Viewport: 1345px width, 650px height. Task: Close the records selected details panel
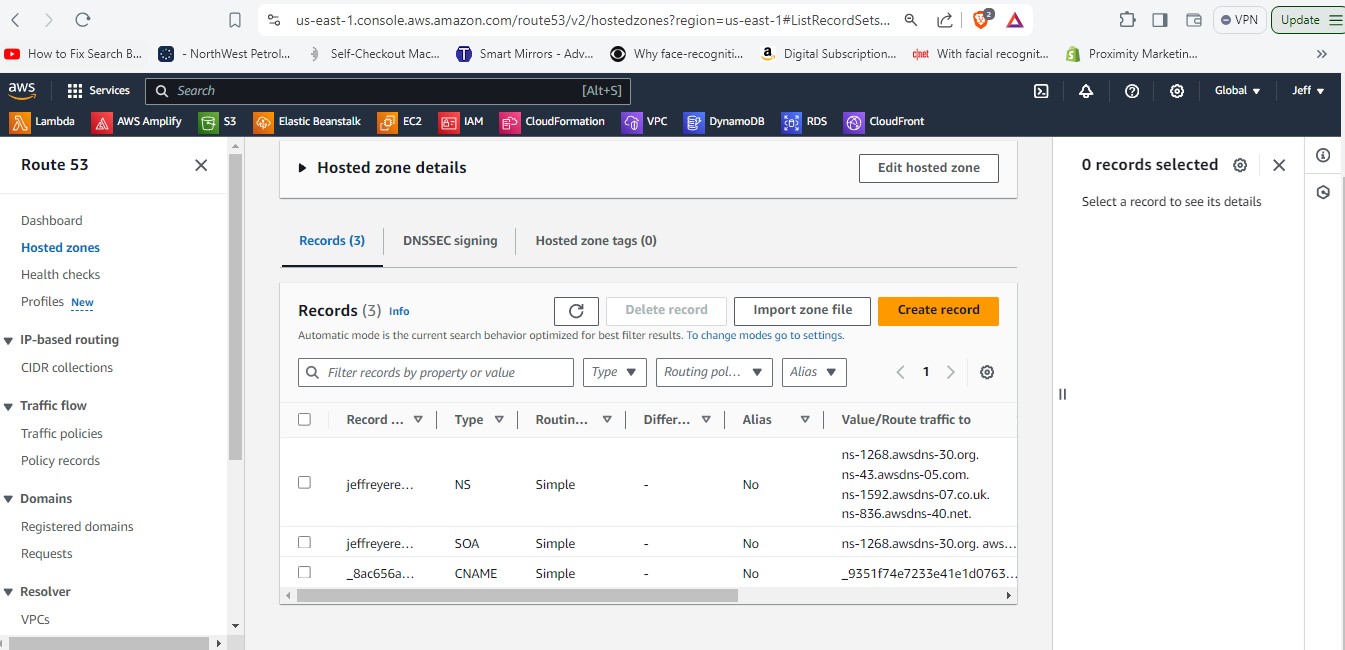(1279, 165)
